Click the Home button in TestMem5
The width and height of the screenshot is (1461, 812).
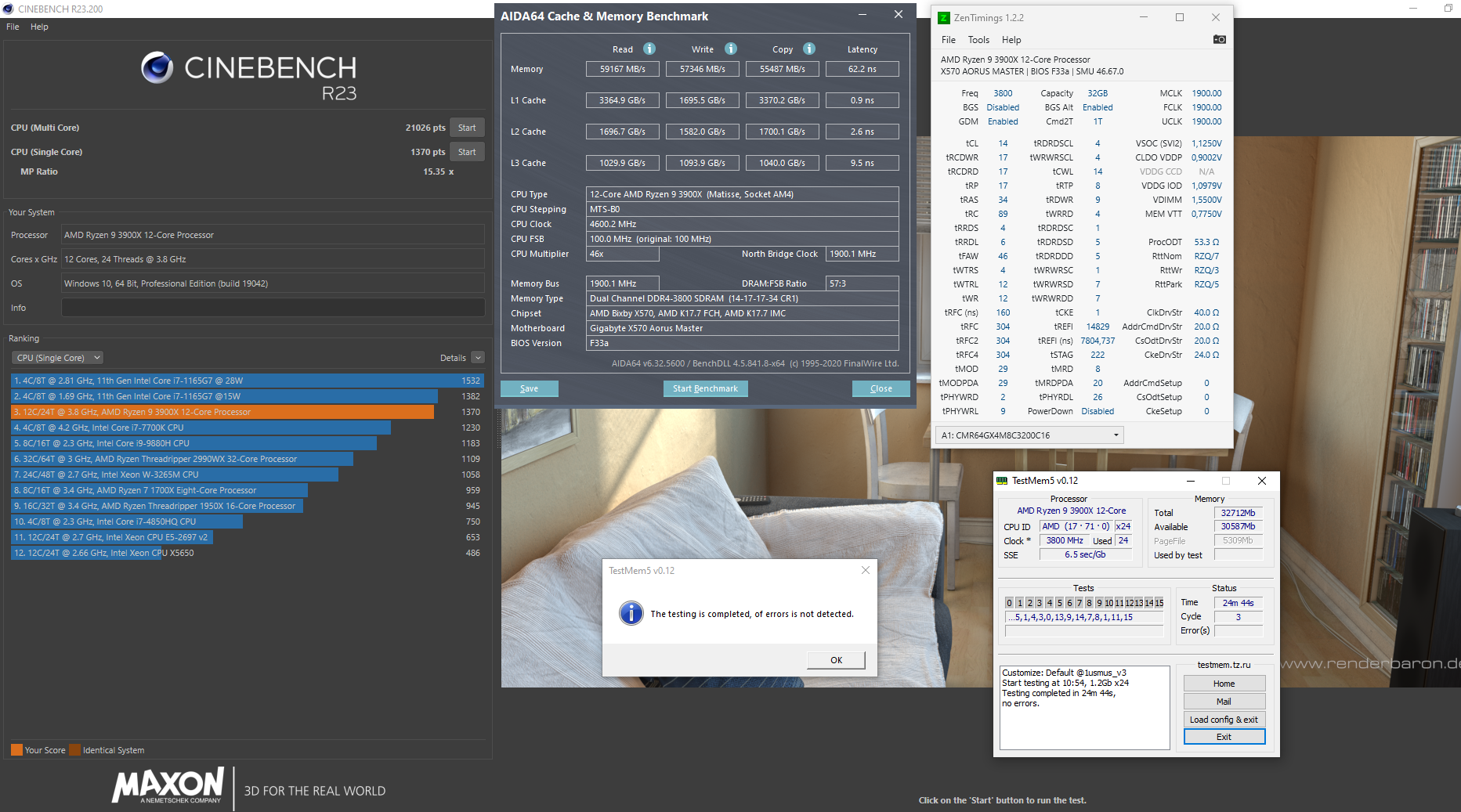1224,684
